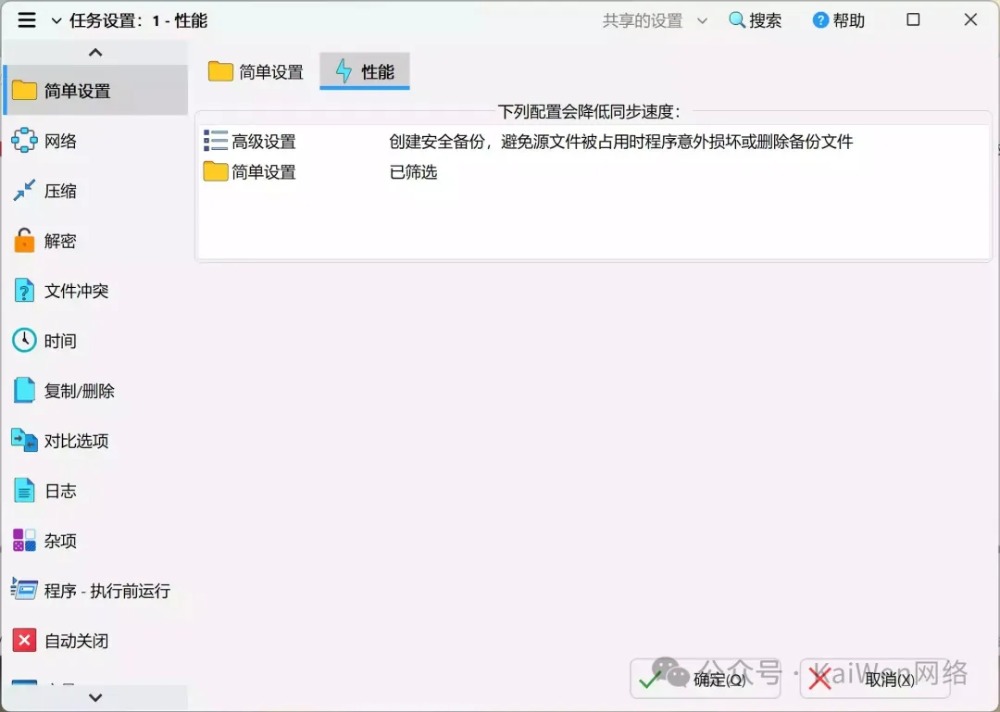
Task: Select the compression (压缩) icon
Action: coord(24,191)
